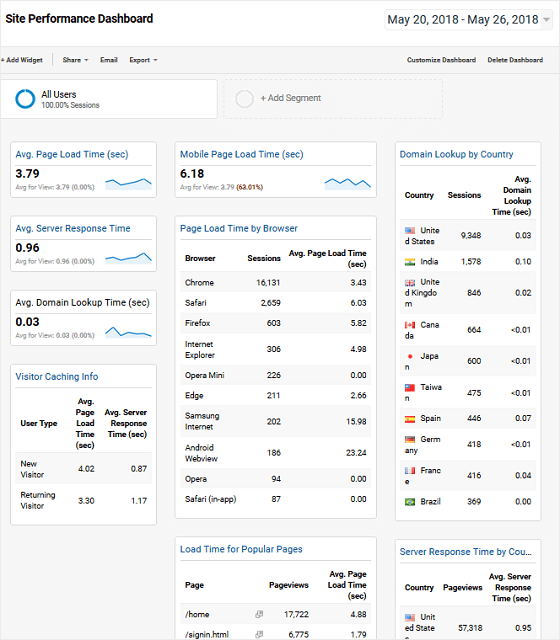
Task: Click the All Users segment circle icon
Action: coord(25,99)
